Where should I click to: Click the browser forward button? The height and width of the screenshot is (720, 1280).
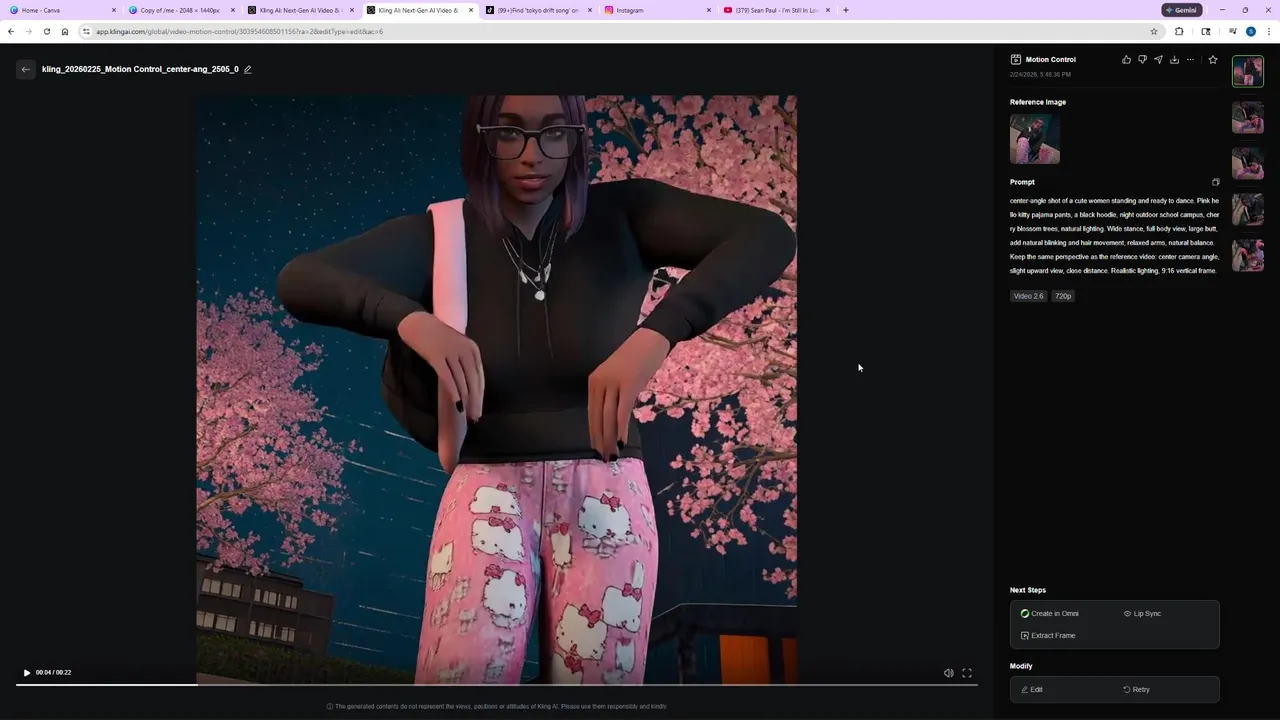coord(29,31)
